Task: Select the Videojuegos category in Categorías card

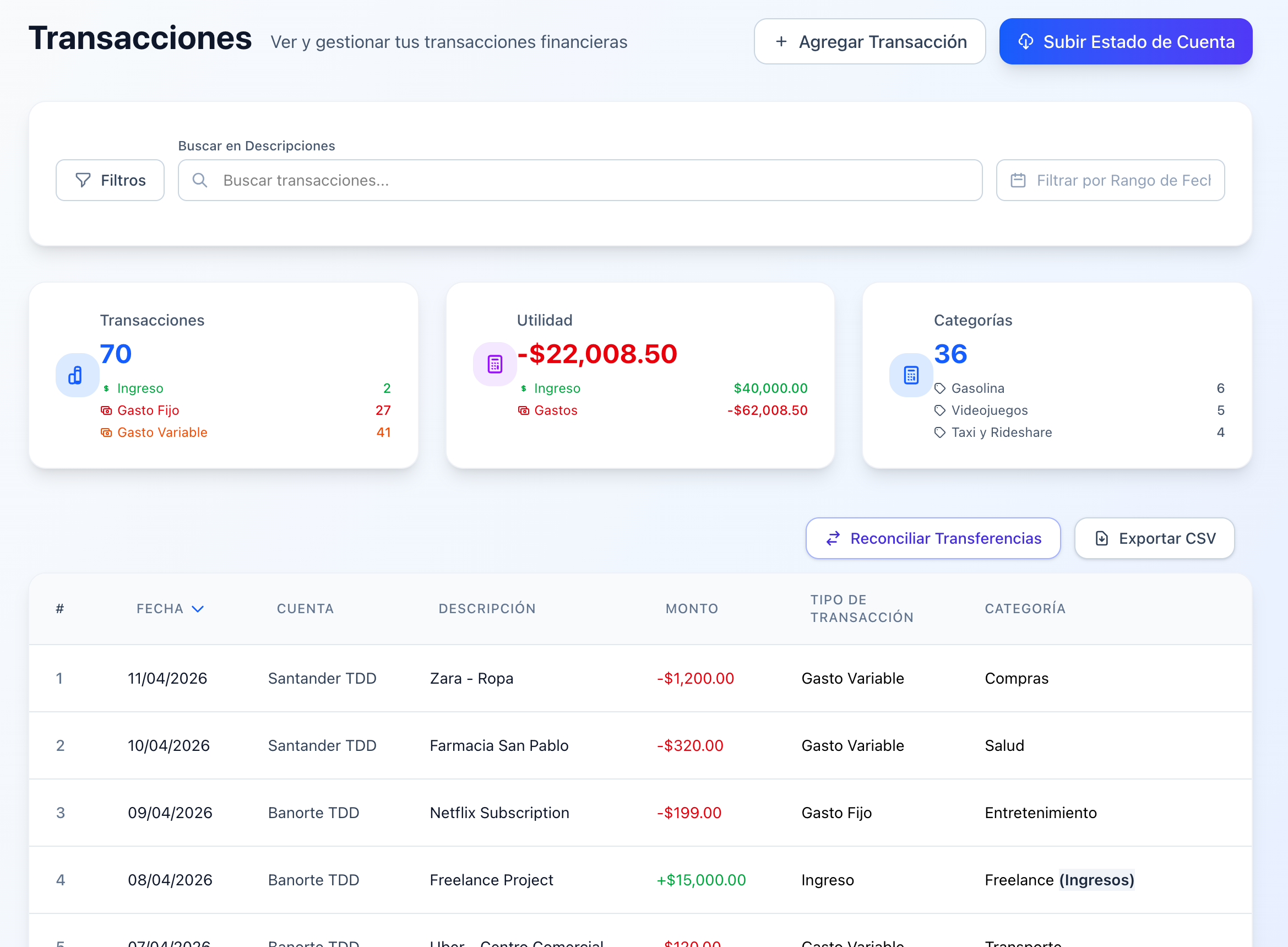Action: [x=989, y=410]
